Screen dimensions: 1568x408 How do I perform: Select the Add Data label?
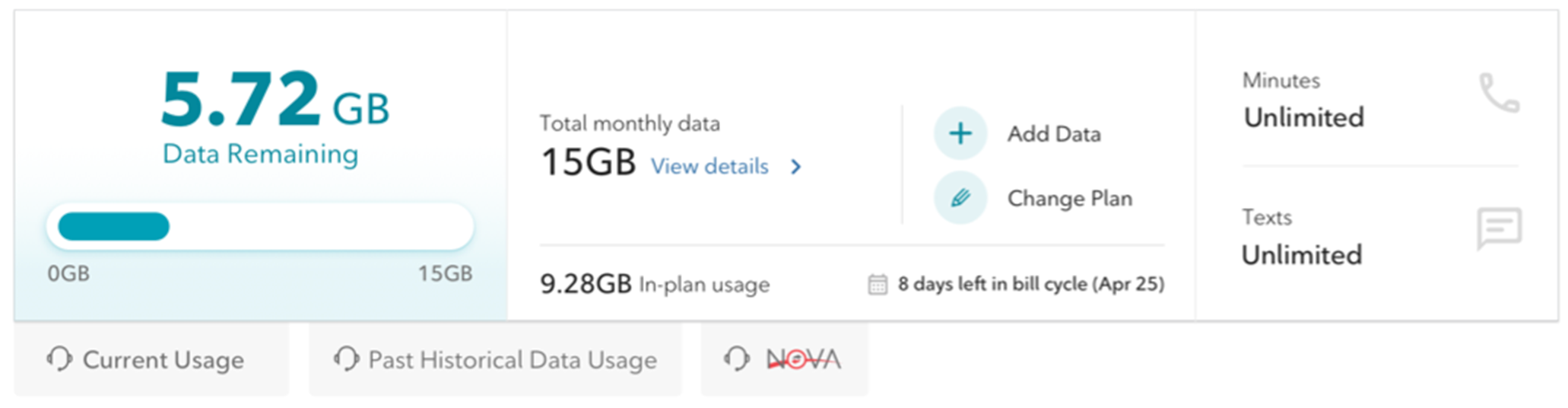click(1054, 134)
